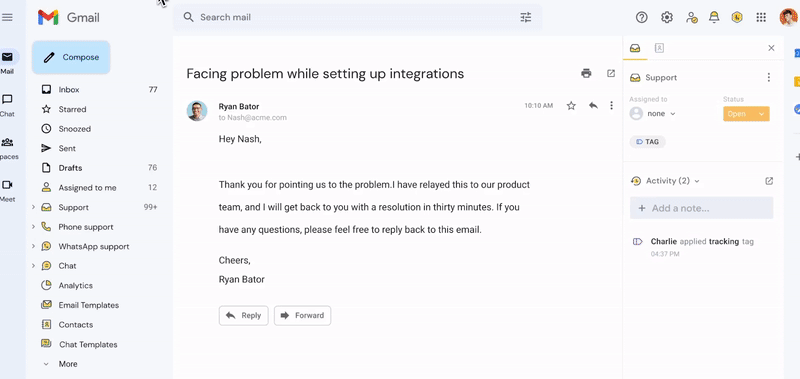Add a TAG to the conversation
Screen dimensions: 800x379
(647, 142)
